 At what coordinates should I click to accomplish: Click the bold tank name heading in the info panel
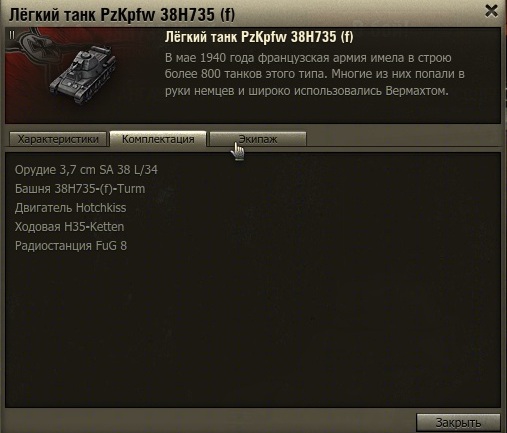click(259, 37)
